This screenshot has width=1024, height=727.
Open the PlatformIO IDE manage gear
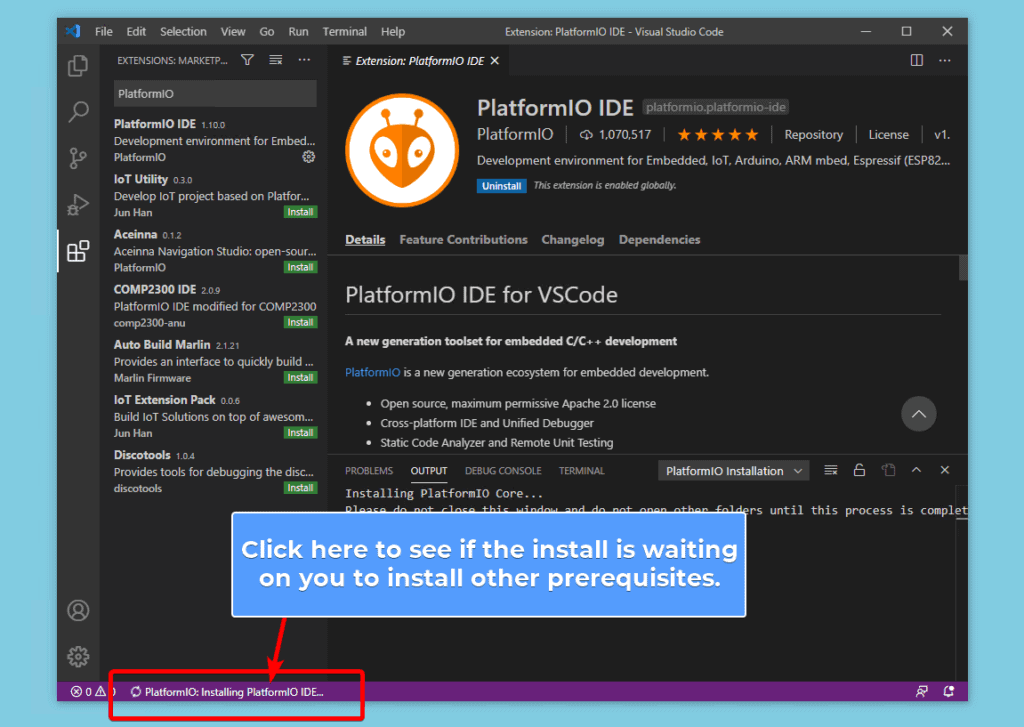(308, 157)
